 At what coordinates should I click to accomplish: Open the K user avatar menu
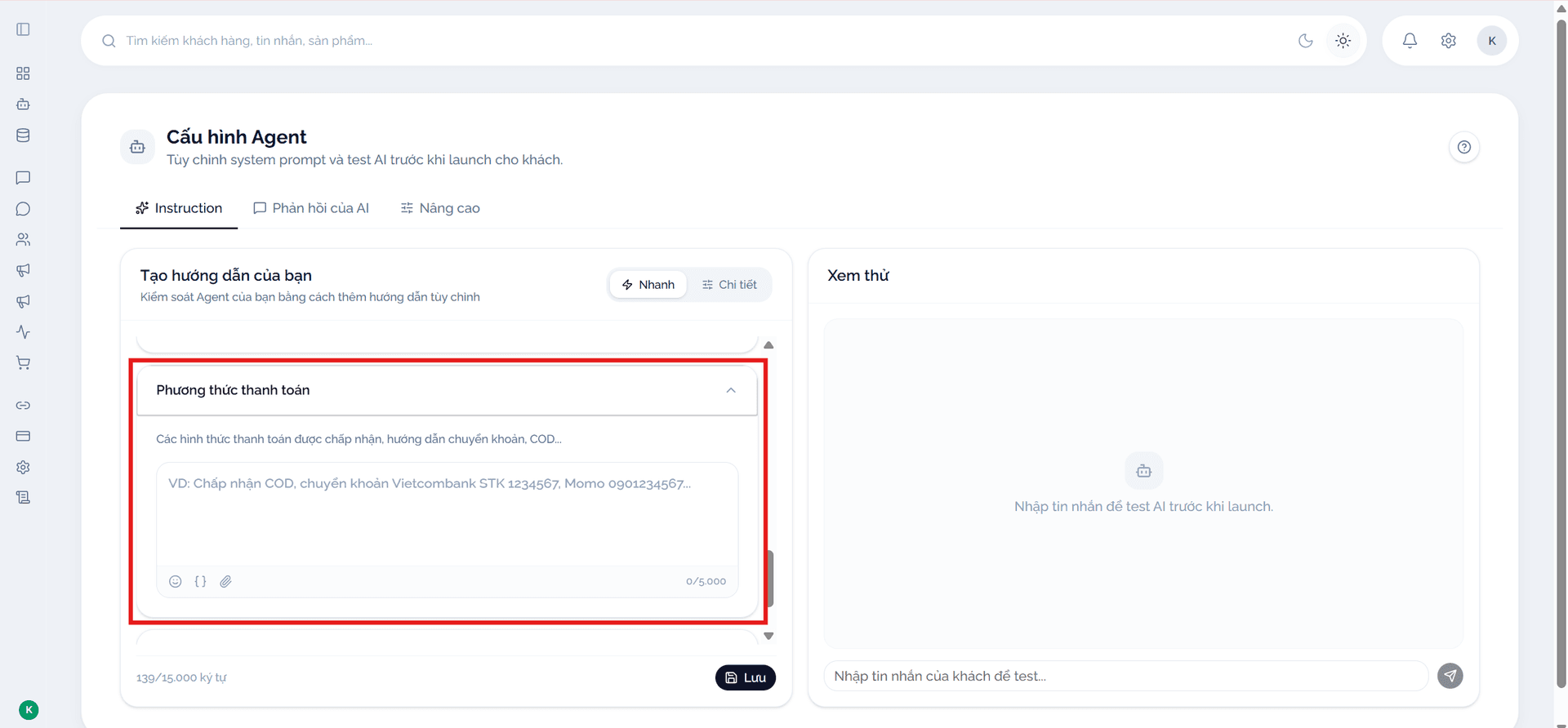[1492, 41]
